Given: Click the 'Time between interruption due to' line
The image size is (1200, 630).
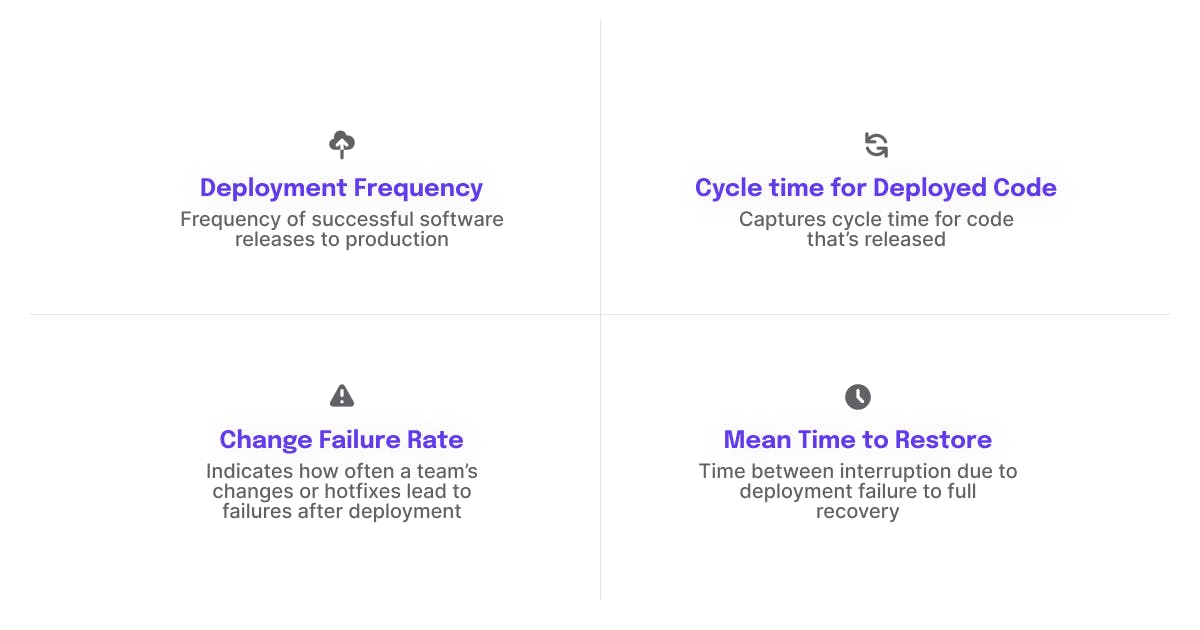Looking at the screenshot, I should (857, 471).
